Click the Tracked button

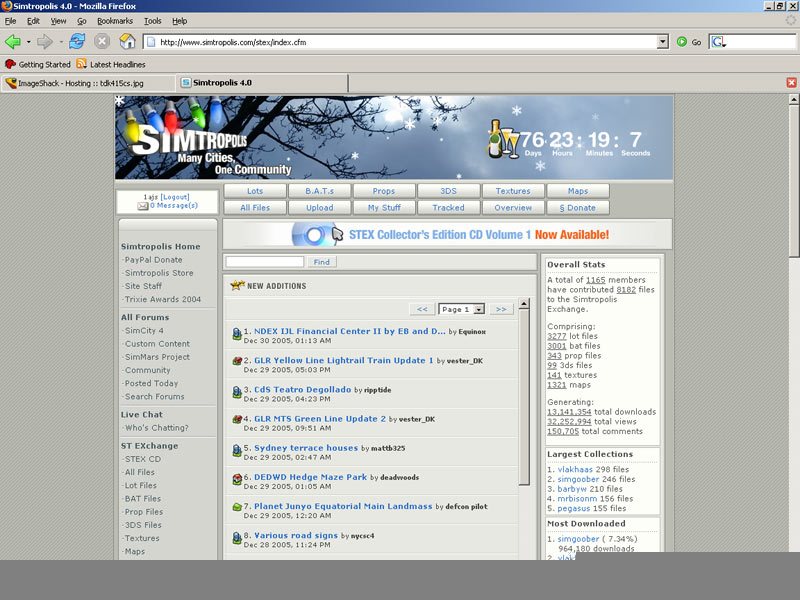click(448, 208)
